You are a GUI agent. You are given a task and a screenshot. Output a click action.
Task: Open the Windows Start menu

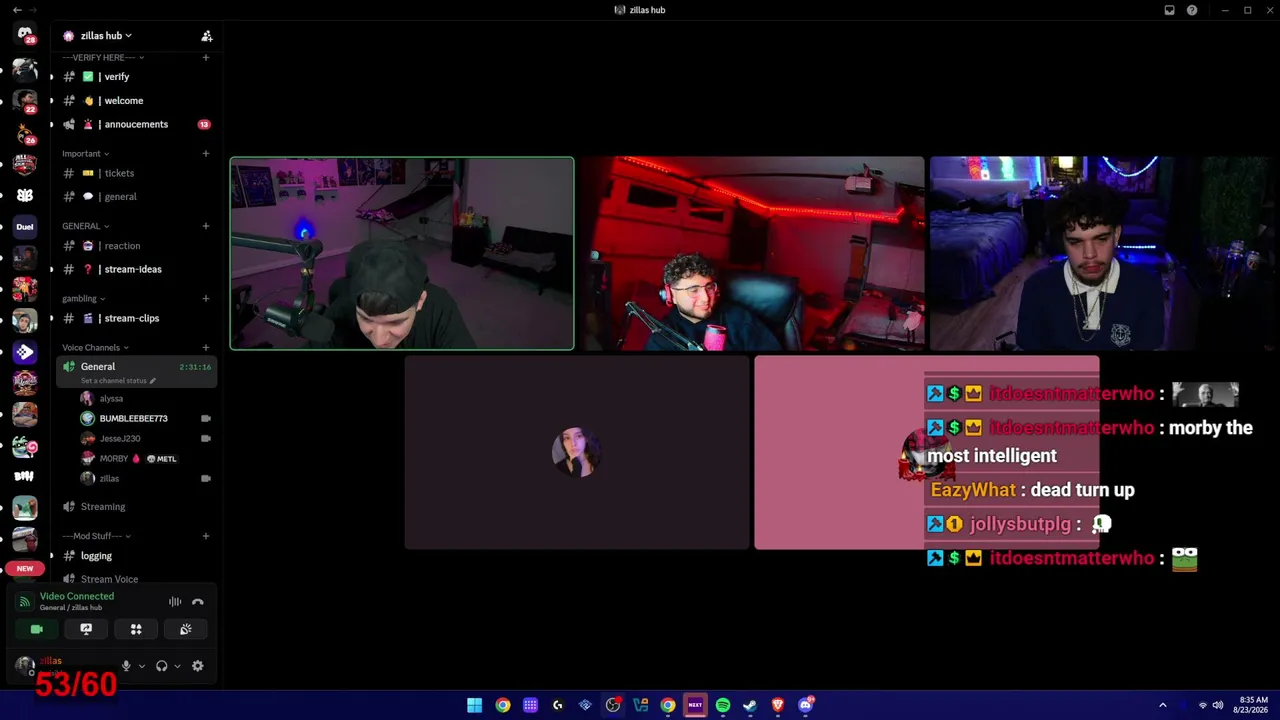pyautogui.click(x=475, y=705)
